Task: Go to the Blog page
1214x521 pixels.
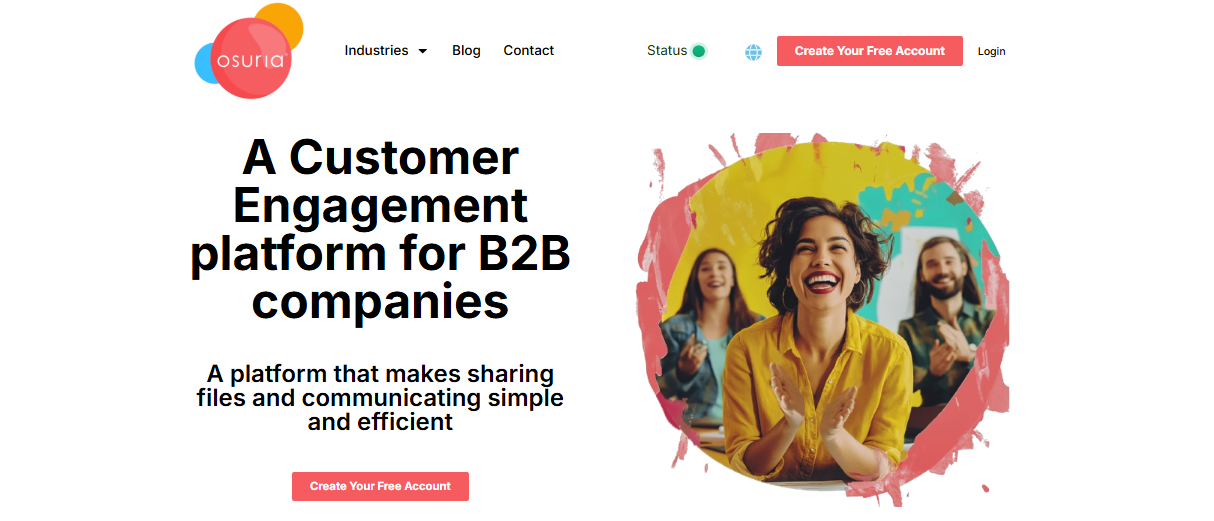Action: (466, 50)
